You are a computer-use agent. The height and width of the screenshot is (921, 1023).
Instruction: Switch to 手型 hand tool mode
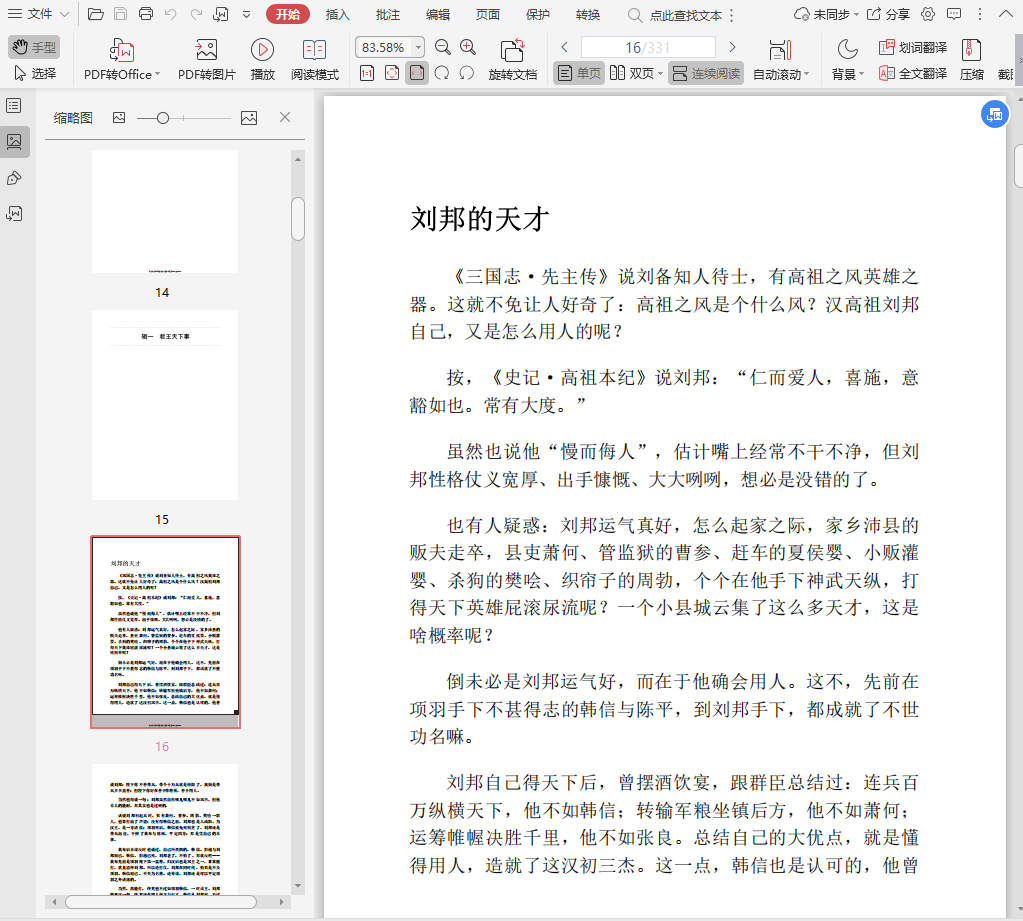coord(34,47)
